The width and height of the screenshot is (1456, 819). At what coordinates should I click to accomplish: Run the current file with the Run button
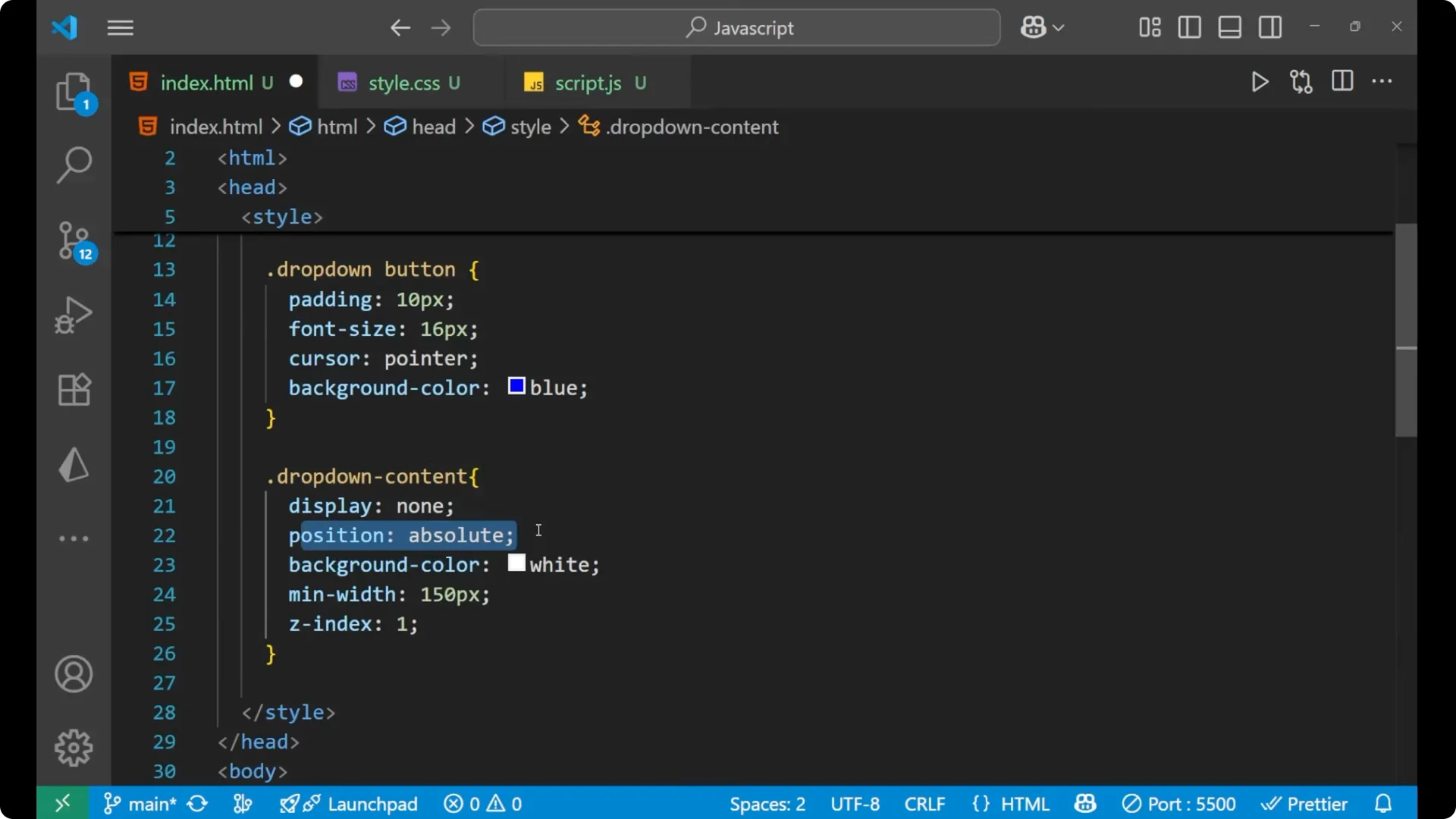point(1260,82)
